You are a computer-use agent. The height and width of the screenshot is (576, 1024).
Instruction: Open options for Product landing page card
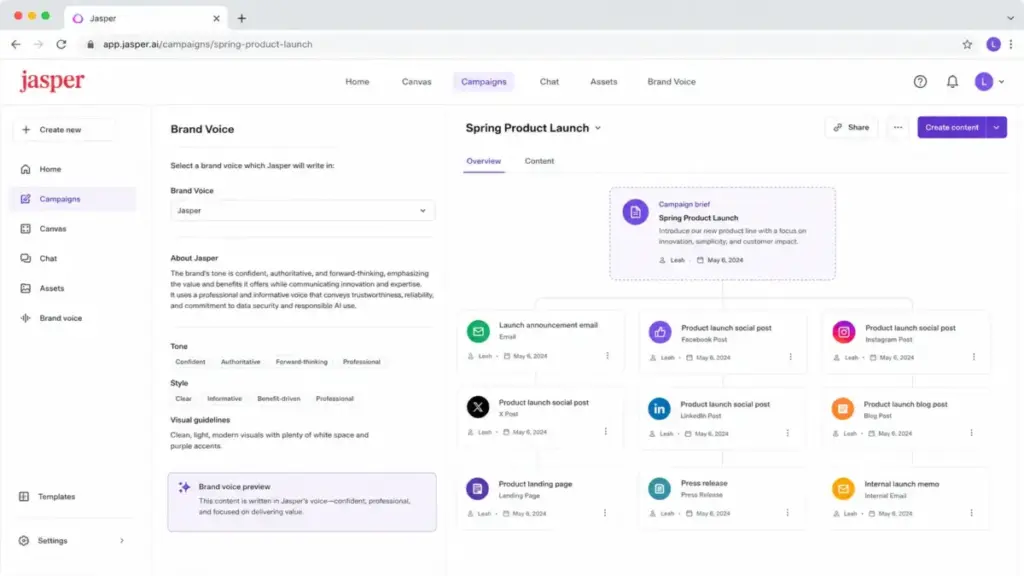[605, 513]
